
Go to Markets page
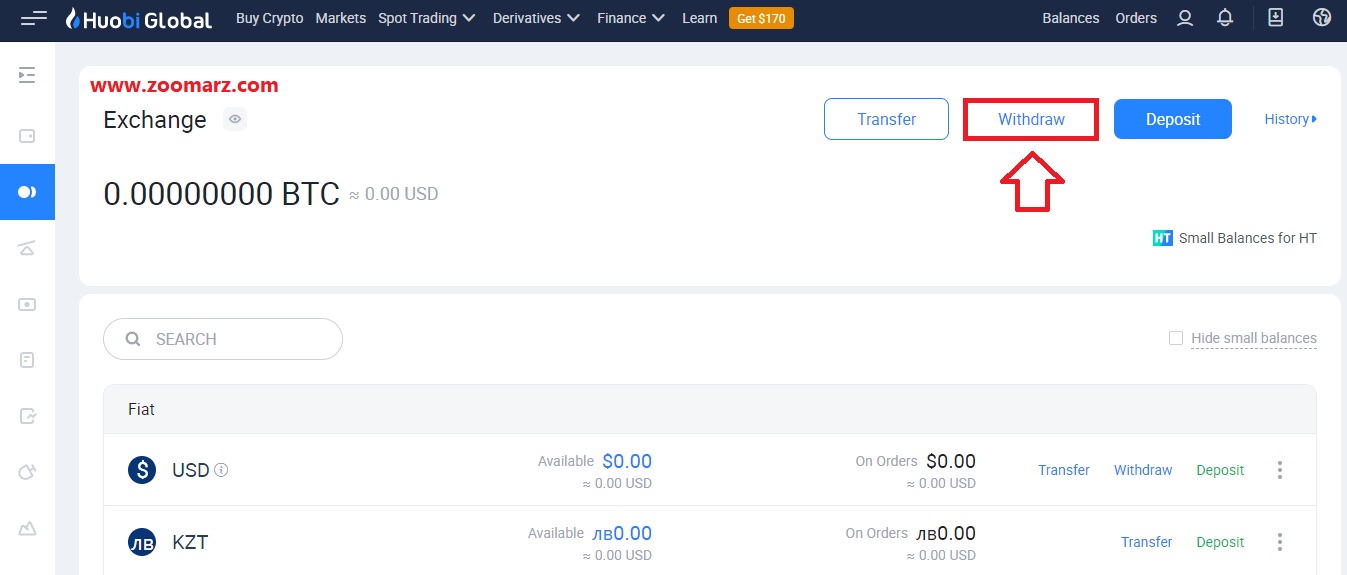click(x=341, y=18)
